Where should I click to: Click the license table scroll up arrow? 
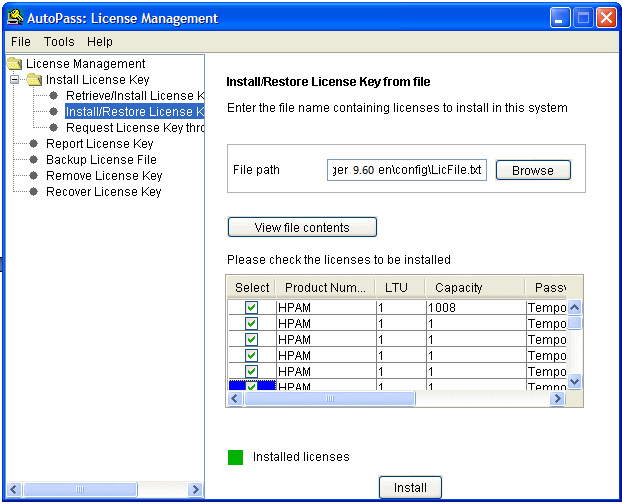(574, 307)
